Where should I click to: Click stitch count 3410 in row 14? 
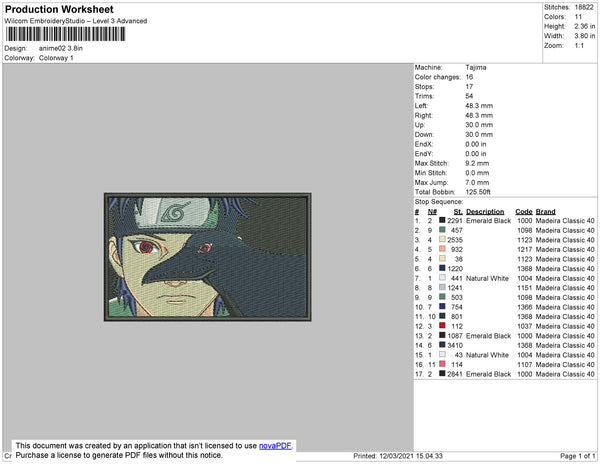[455, 345]
